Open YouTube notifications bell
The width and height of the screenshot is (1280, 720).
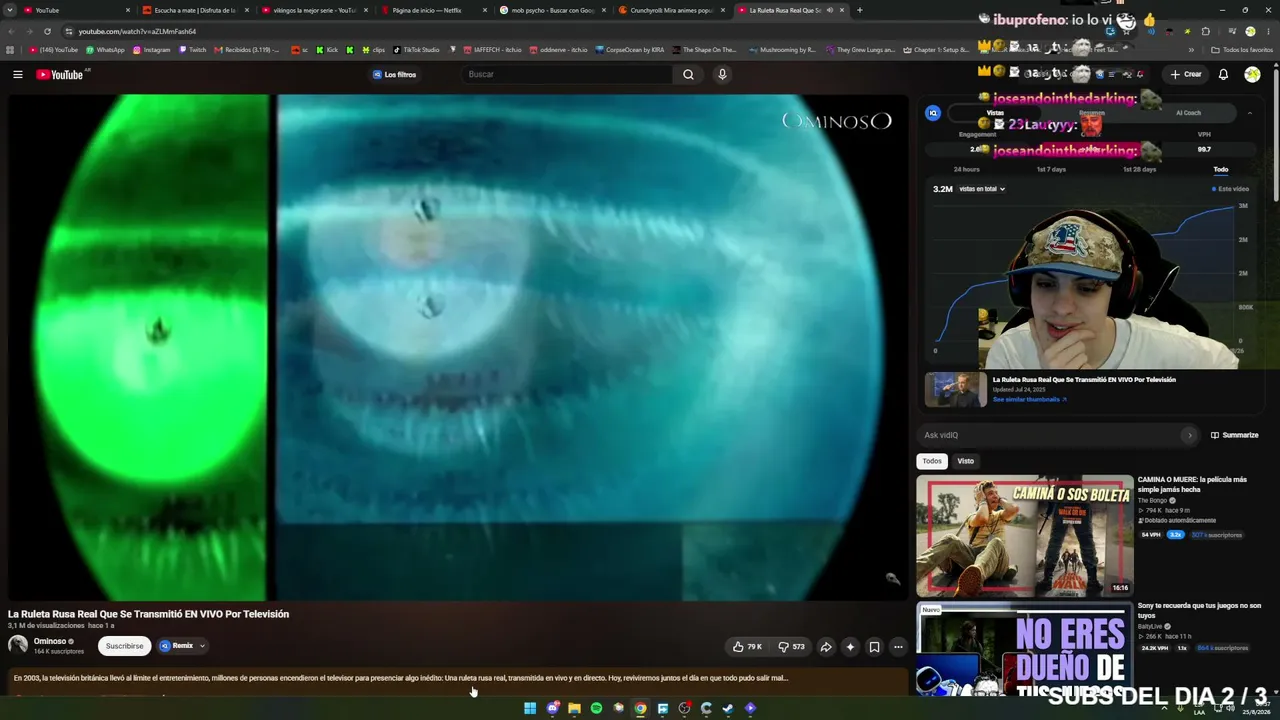point(1223,74)
